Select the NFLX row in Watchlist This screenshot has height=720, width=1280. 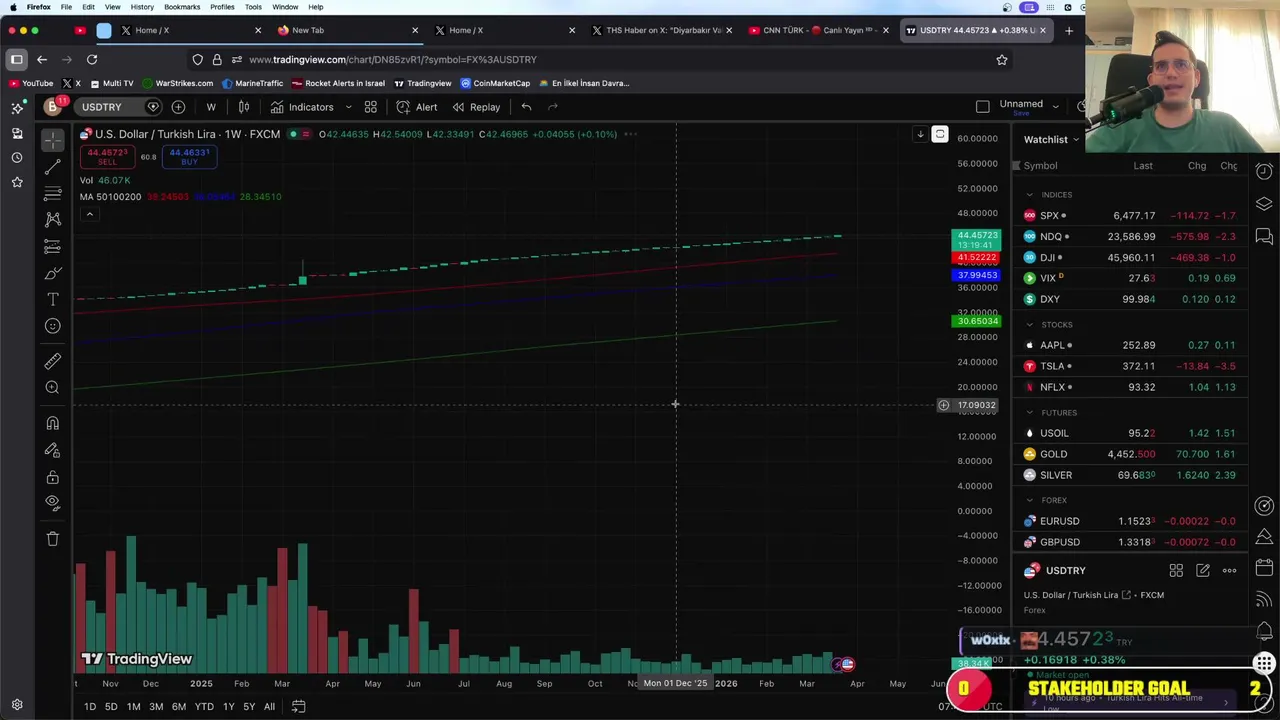[1132, 387]
